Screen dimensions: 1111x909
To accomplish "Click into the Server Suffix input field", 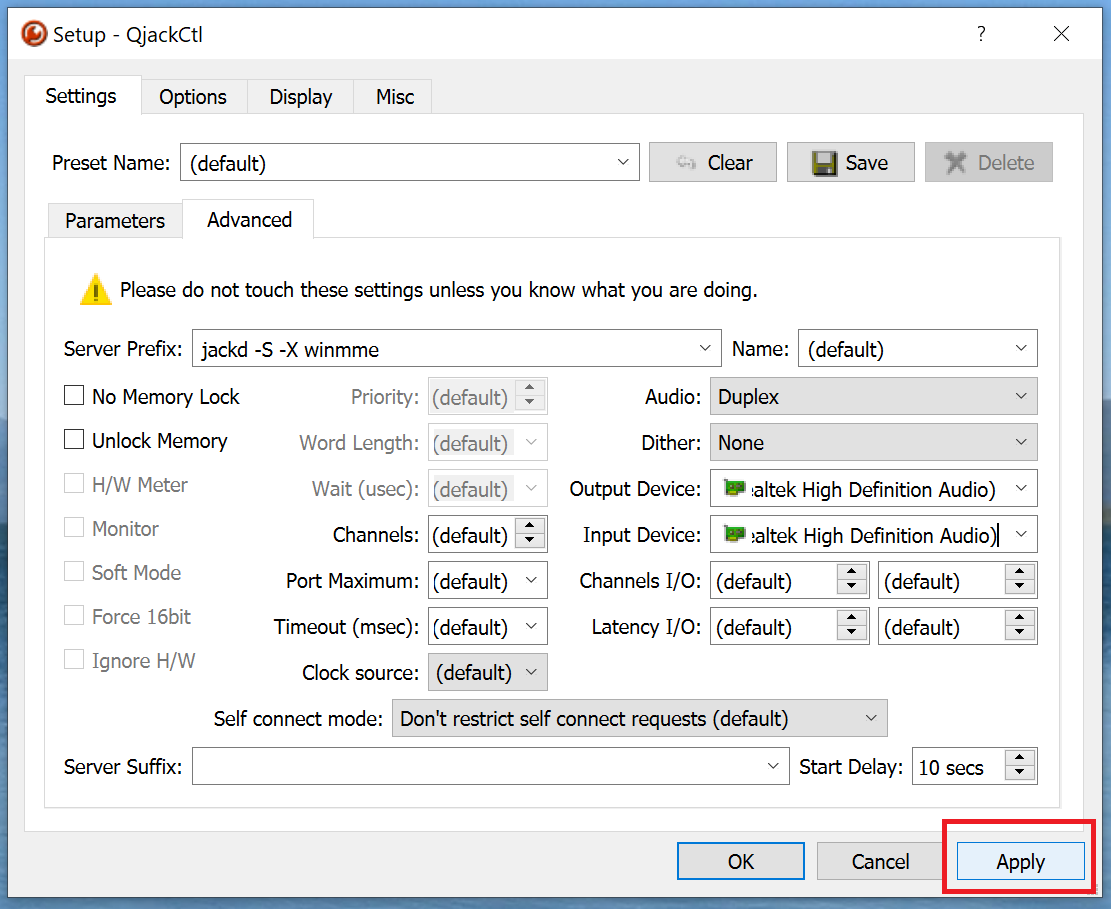I will click(476, 767).
